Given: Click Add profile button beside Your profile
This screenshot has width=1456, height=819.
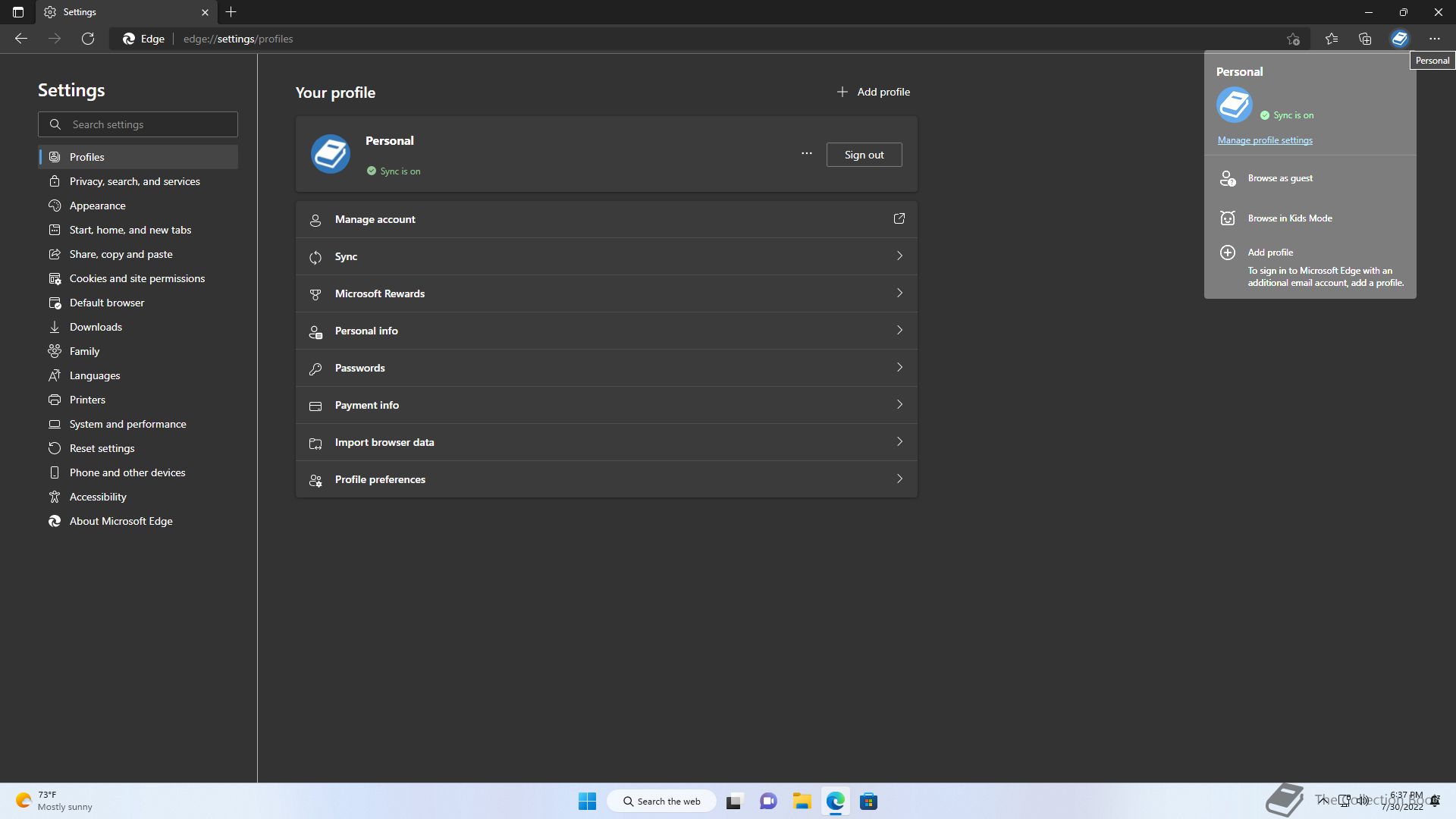Looking at the screenshot, I should [873, 92].
